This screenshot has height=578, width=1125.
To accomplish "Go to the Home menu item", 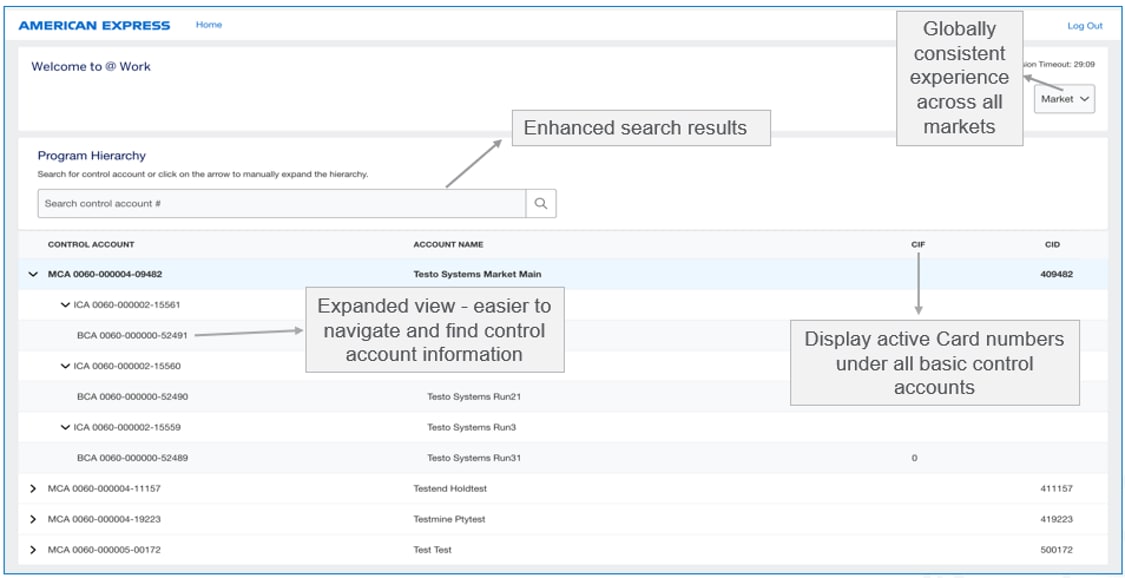I will [209, 25].
